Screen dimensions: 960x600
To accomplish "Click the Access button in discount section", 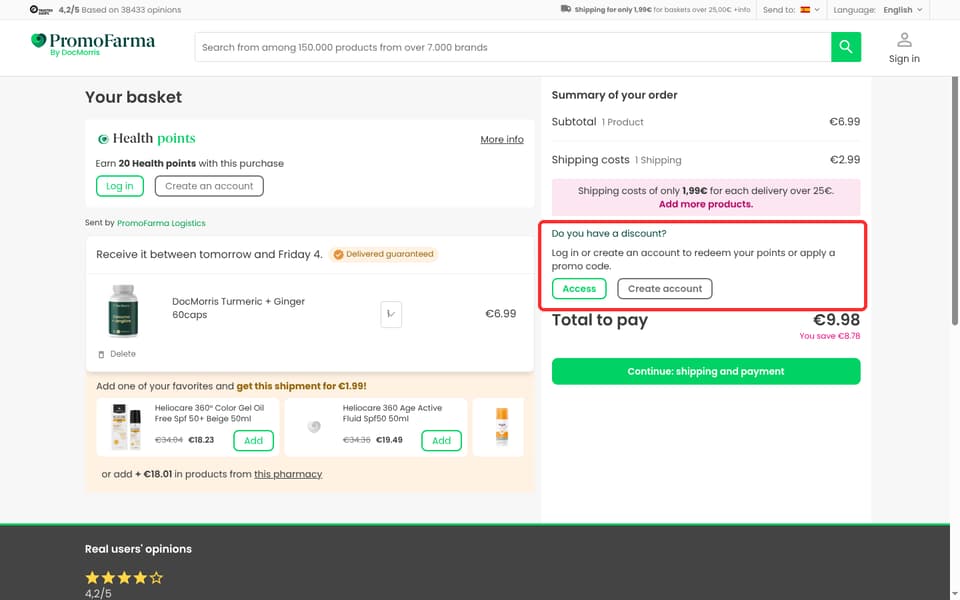I will point(579,289).
